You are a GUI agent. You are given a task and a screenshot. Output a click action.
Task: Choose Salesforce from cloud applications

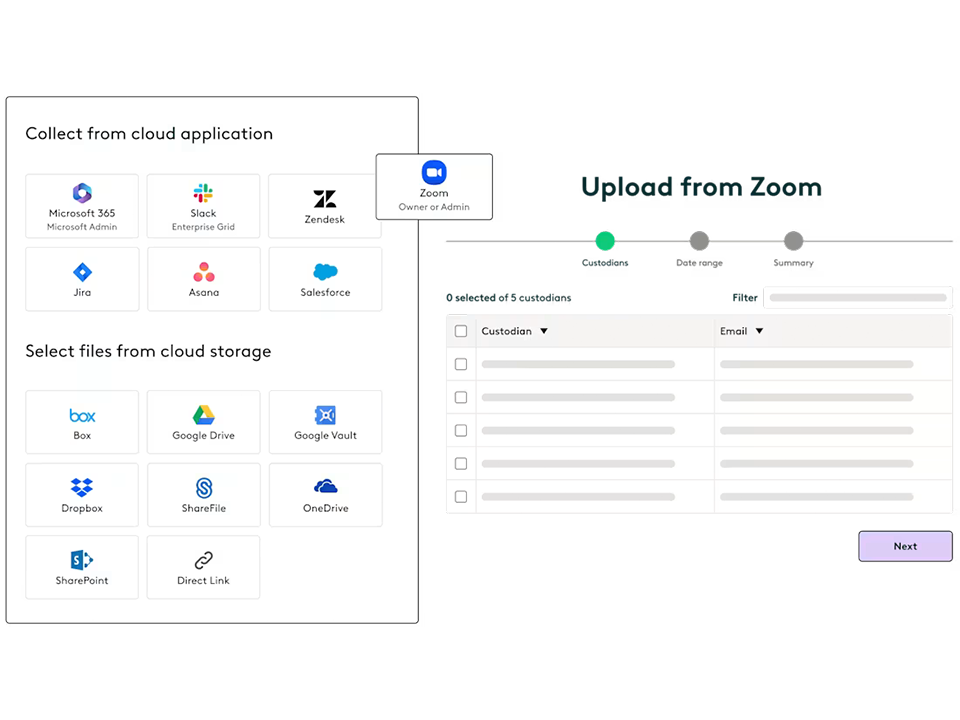[325, 279]
